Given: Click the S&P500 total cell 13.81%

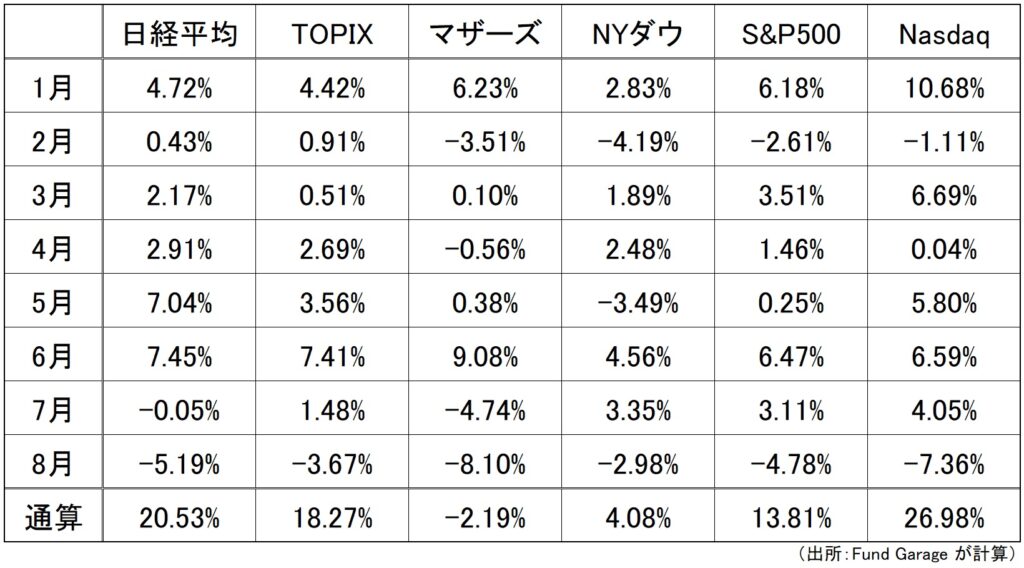Looking at the screenshot, I should [x=790, y=518].
